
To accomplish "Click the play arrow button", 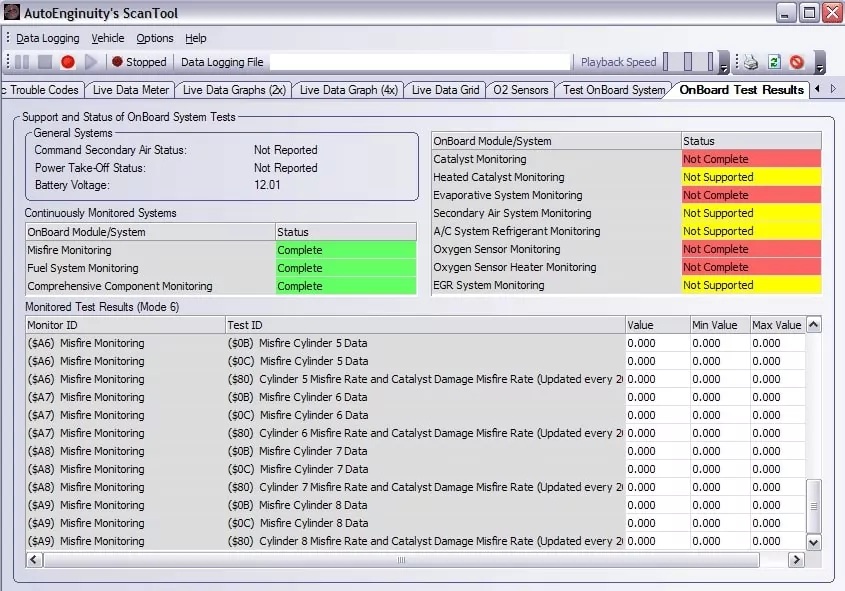I will 92,62.
